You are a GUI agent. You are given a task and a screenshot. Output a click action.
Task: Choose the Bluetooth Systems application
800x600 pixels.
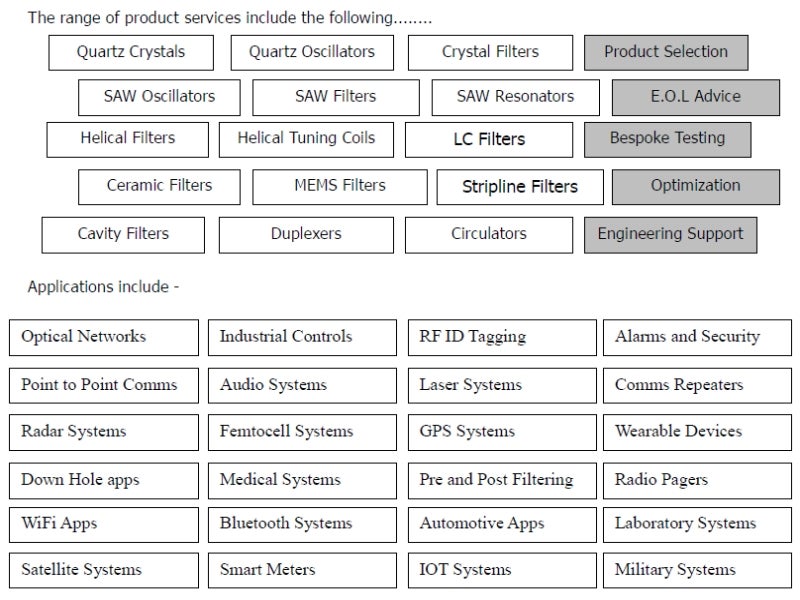pyautogui.click(x=302, y=524)
